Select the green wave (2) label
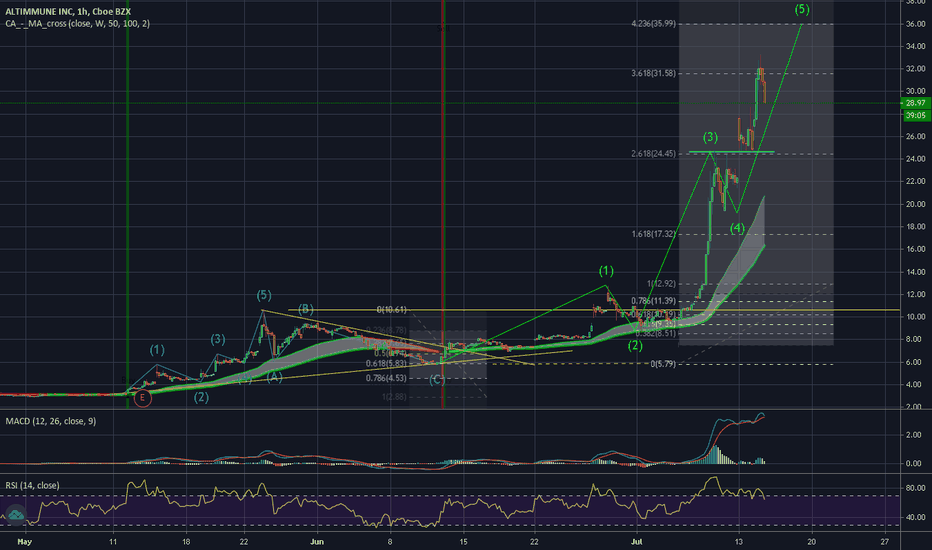932x550 pixels. coord(635,345)
